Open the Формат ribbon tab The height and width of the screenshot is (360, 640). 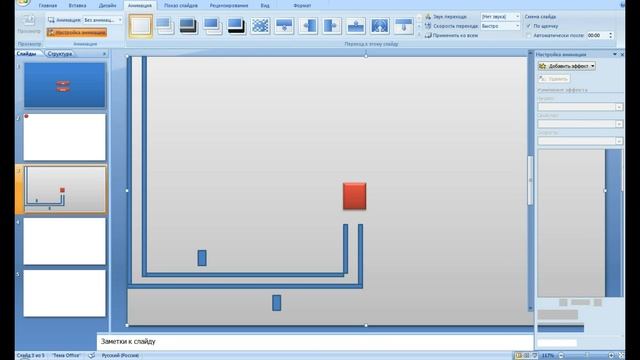tap(302, 6)
